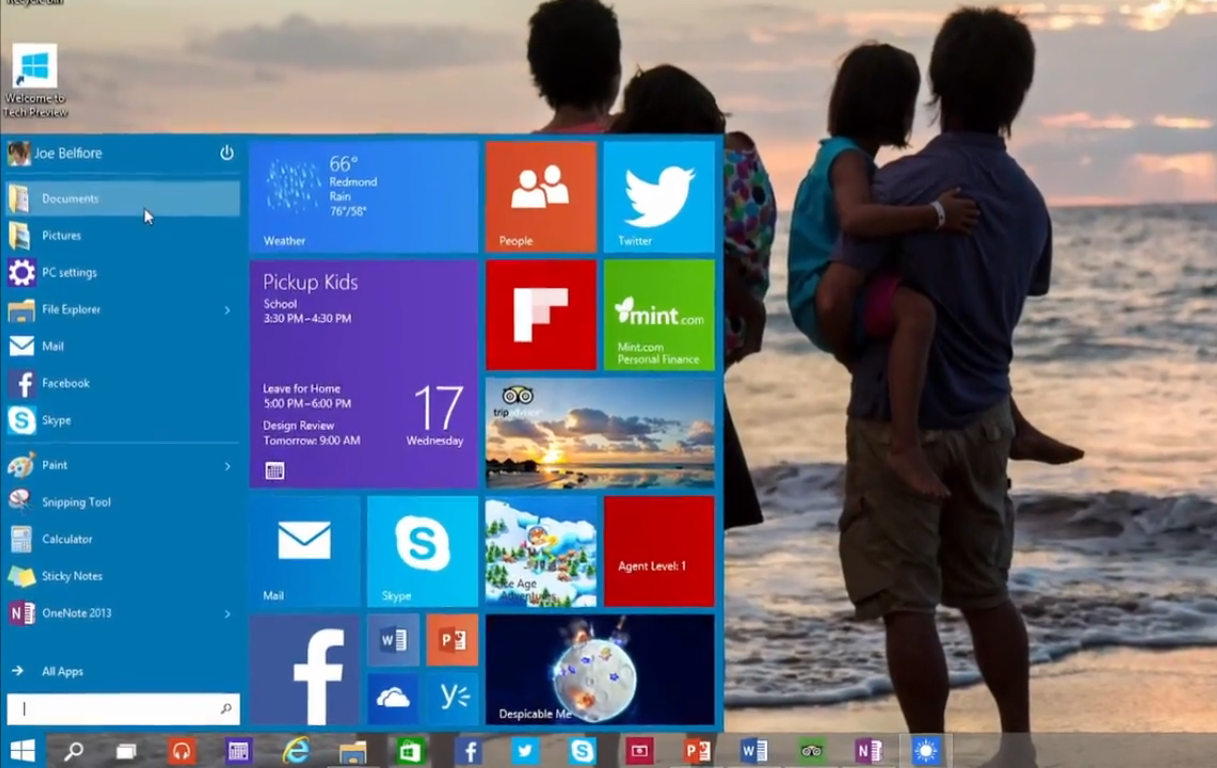This screenshot has height=768, width=1217.
Task: Open the Weather live tile showing Redmond
Action: (364, 197)
